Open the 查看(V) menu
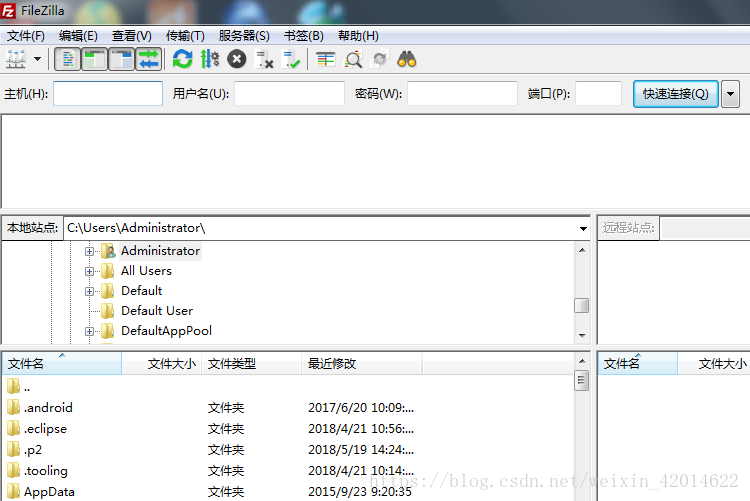This screenshot has height=501, width=750. (132, 36)
